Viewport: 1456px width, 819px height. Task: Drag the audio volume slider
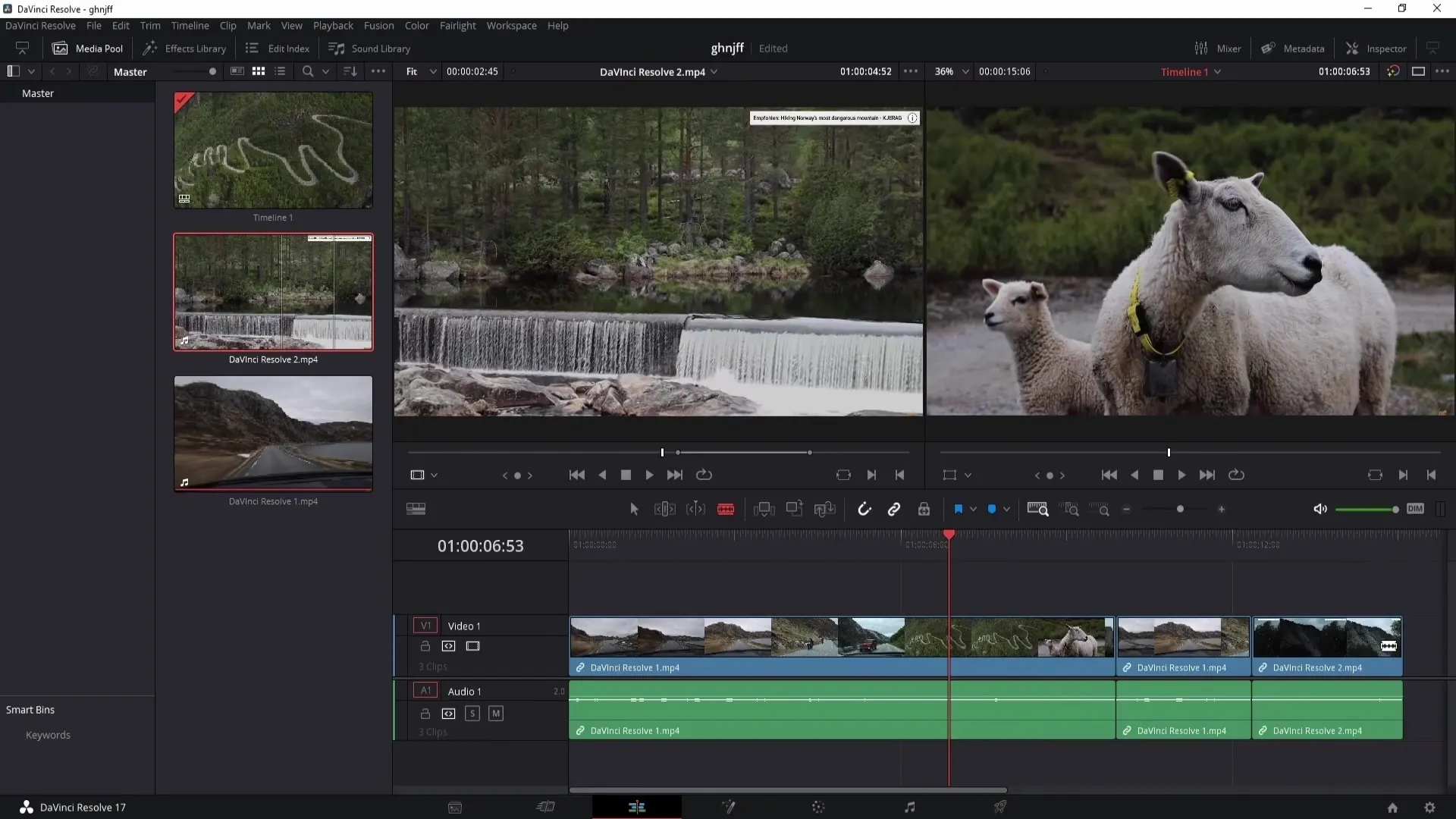[1393, 510]
